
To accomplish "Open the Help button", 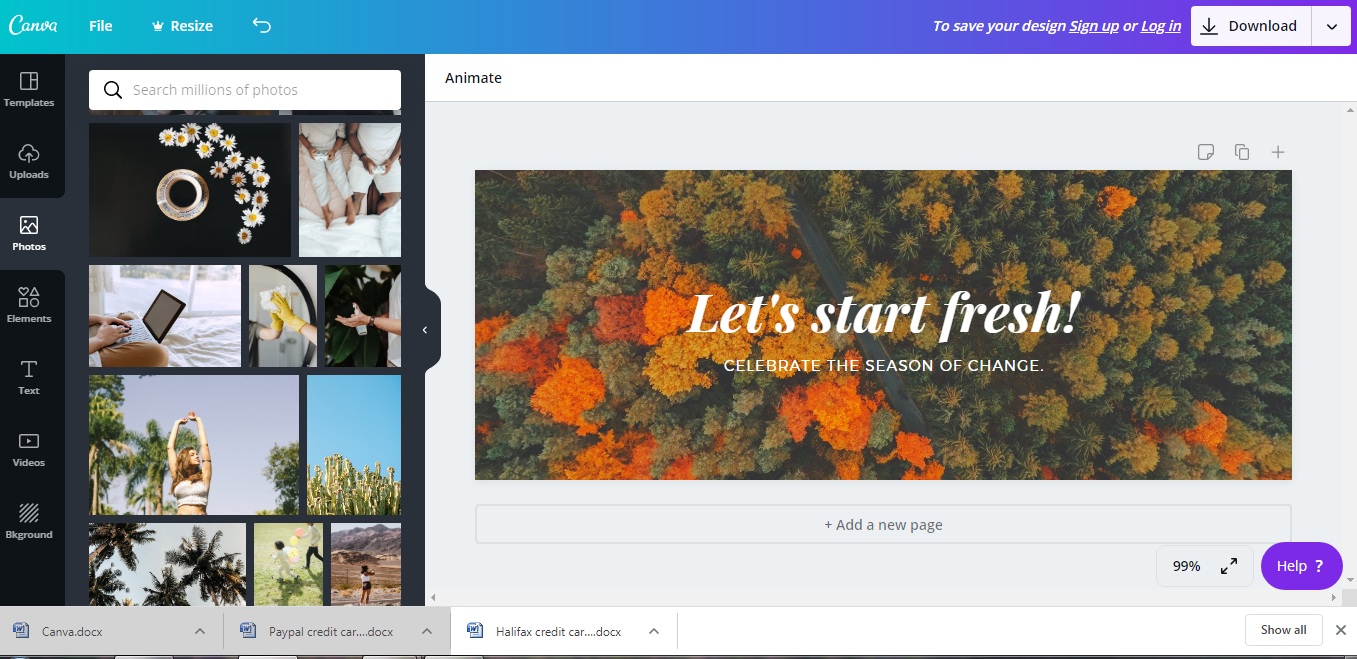I will (1301, 566).
